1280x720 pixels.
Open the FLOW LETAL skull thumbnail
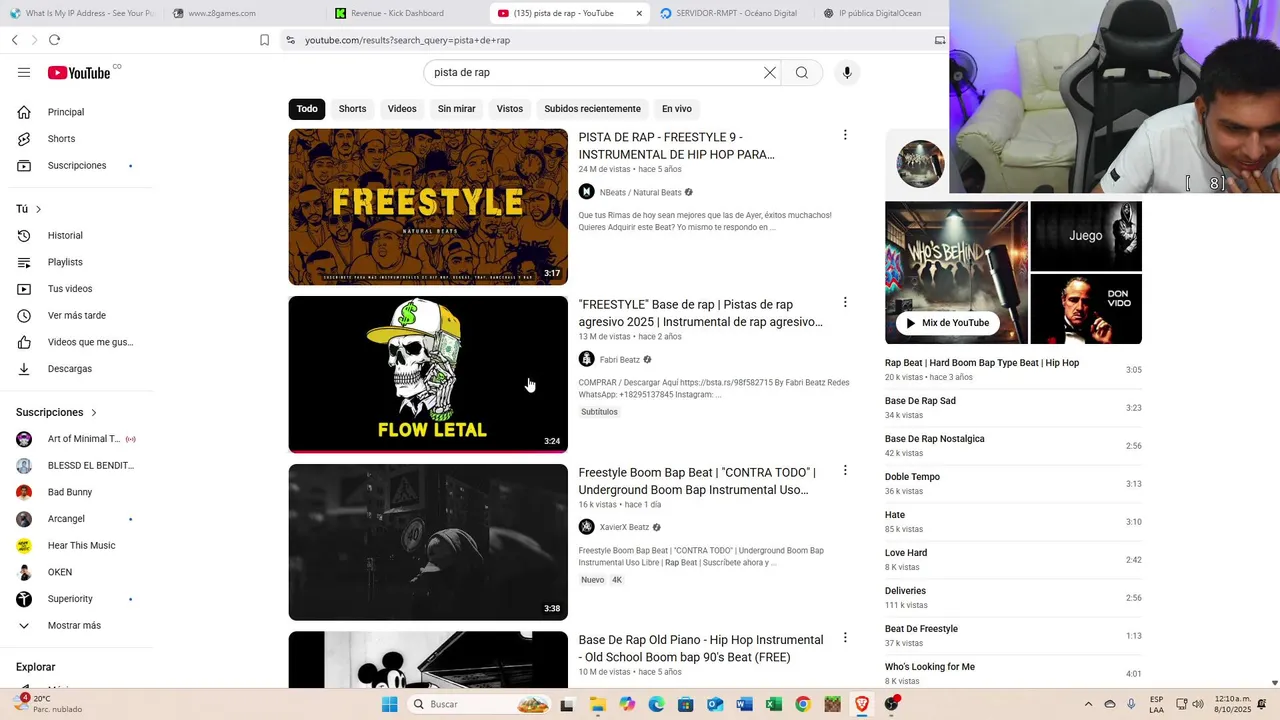pos(428,374)
